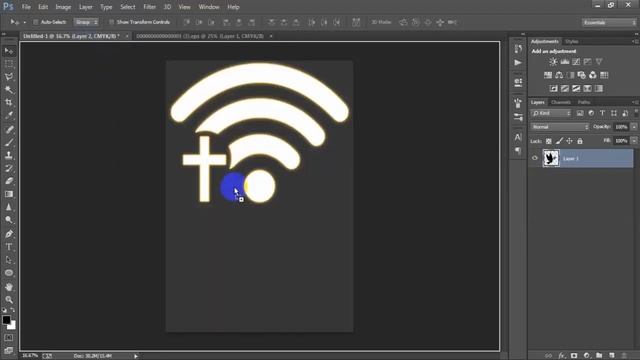
Task: Toggle lock image pixels brush icon
Action: pos(559,141)
